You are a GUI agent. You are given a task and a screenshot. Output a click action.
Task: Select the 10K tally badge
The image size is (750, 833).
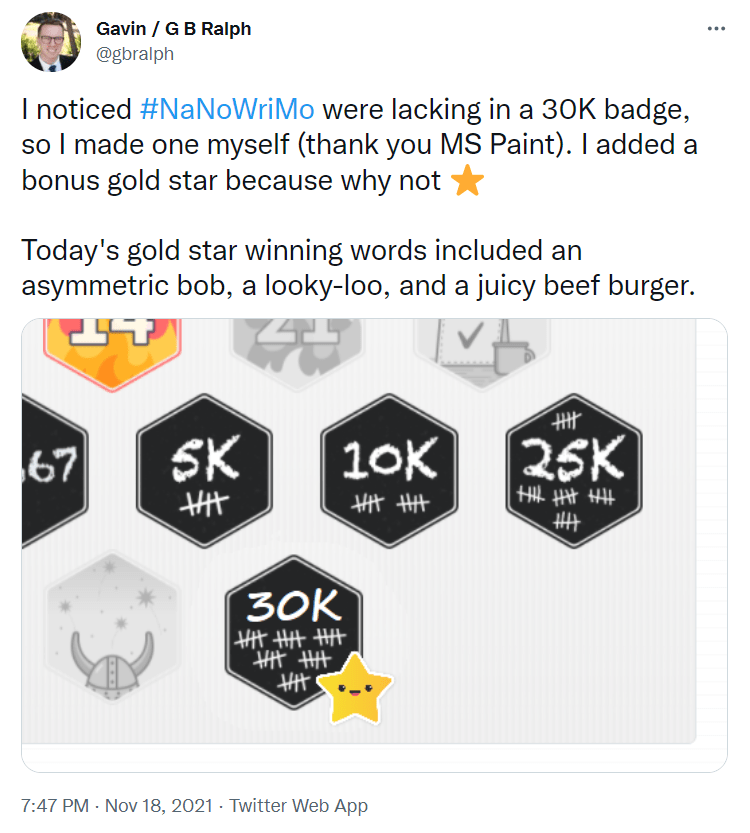click(x=388, y=470)
